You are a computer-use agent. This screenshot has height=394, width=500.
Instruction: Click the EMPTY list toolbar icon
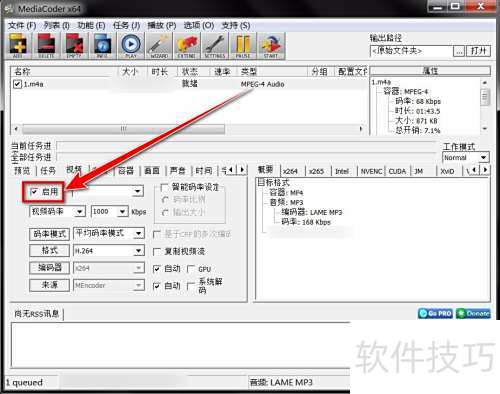74,46
